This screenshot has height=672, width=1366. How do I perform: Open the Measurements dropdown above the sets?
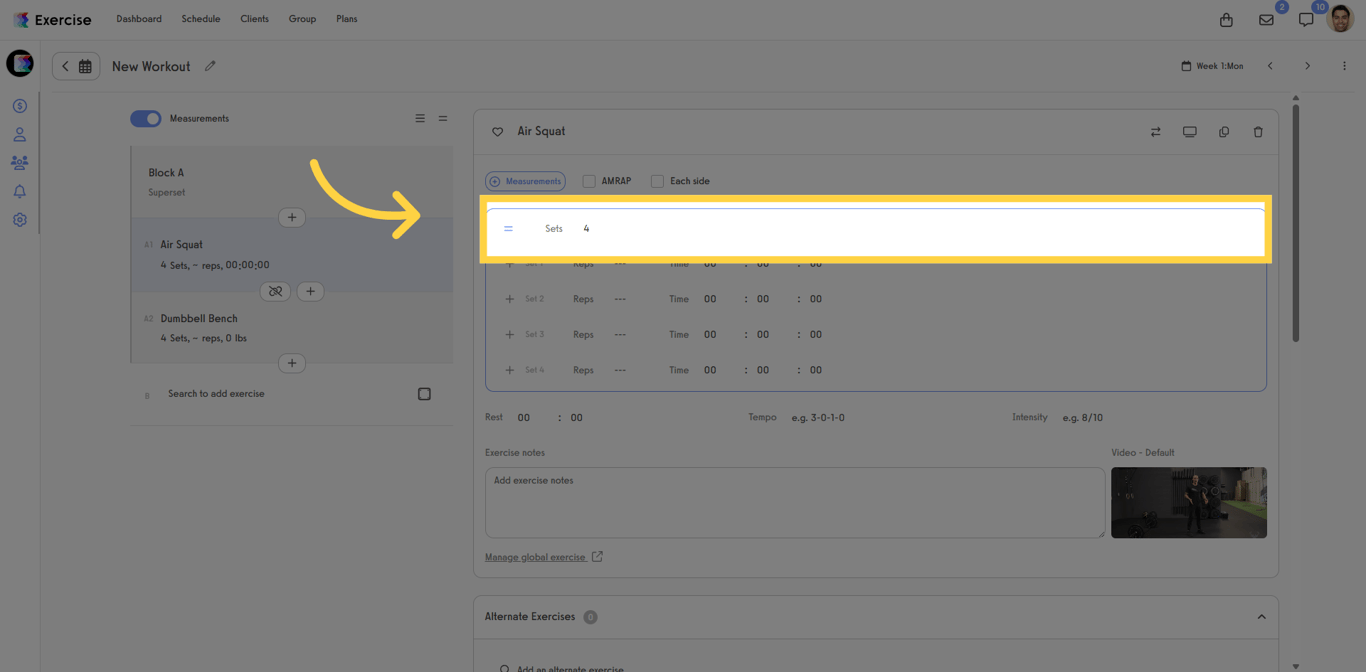(x=525, y=181)
